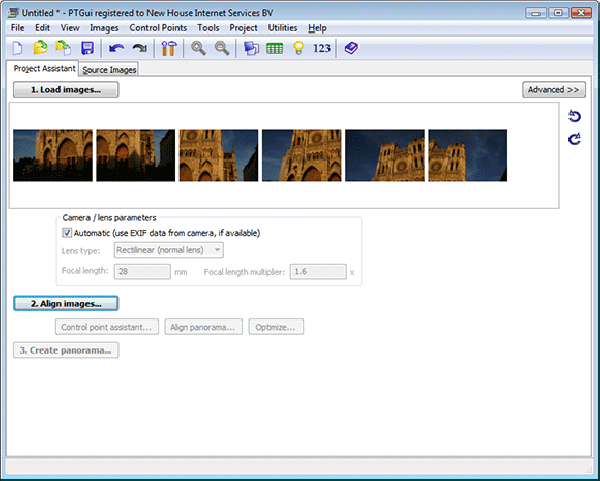Select the fourth cathedral thumbnail
The width and height of the screenshot is (600, 481).
pyautogui.click(x=302, y=155)
